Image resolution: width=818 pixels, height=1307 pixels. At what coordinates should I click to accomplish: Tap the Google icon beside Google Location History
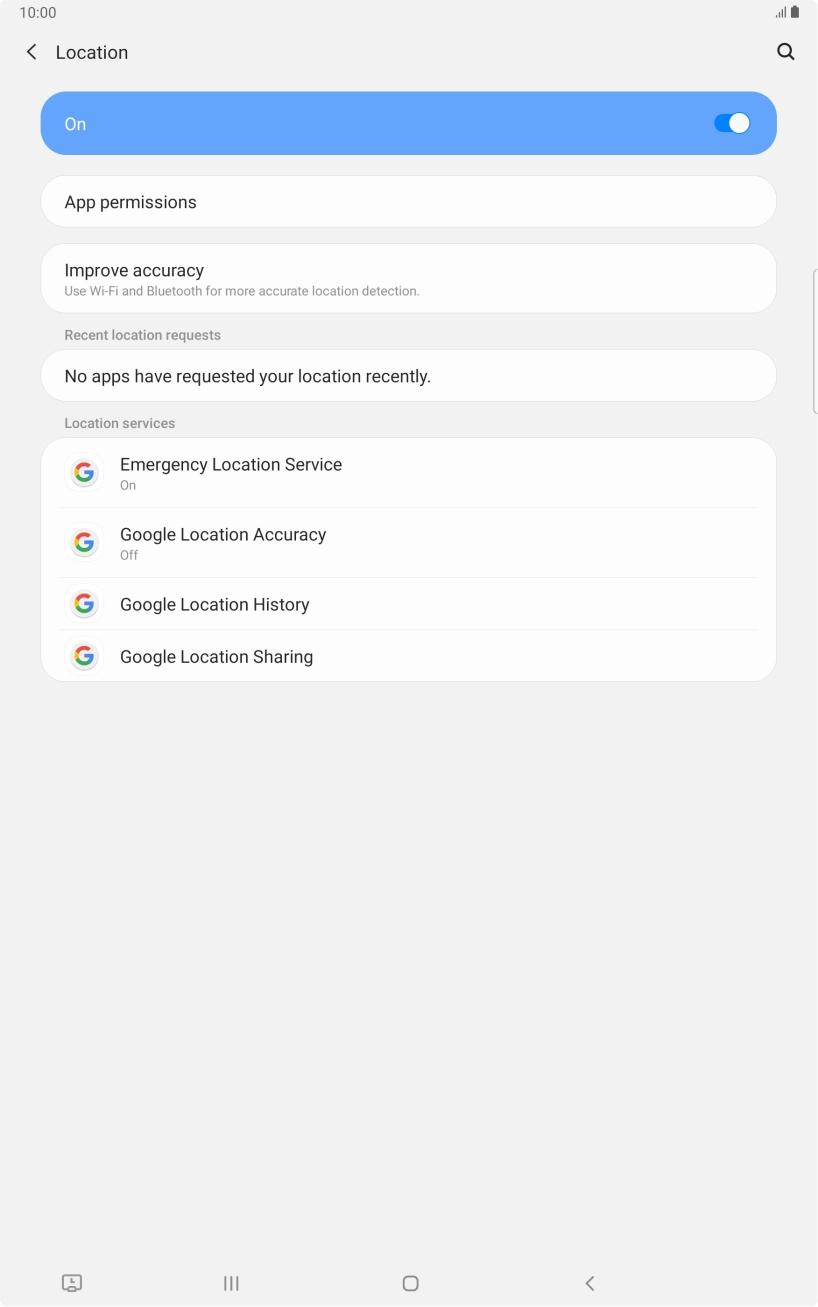tap(84, 604)
